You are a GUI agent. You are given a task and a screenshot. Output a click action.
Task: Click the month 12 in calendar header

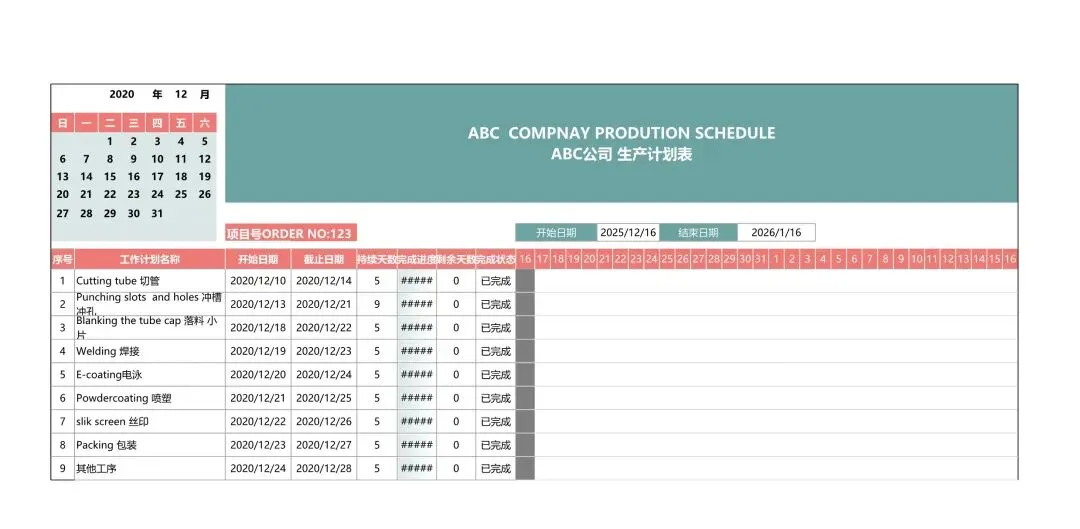click(181, 95)
